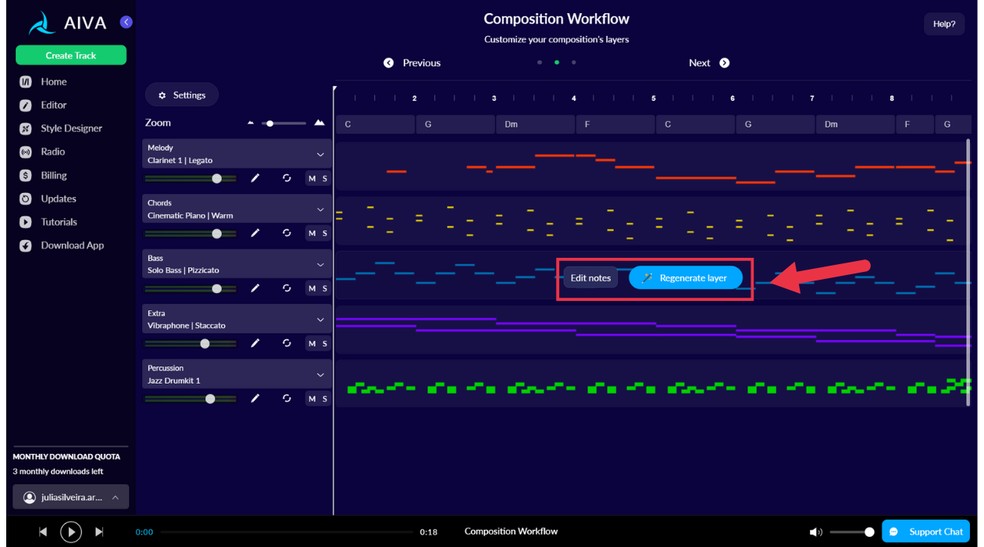984x547 pixels.
Task: Edit Melody layer with pencil icon
Action: tap(255, 178)
